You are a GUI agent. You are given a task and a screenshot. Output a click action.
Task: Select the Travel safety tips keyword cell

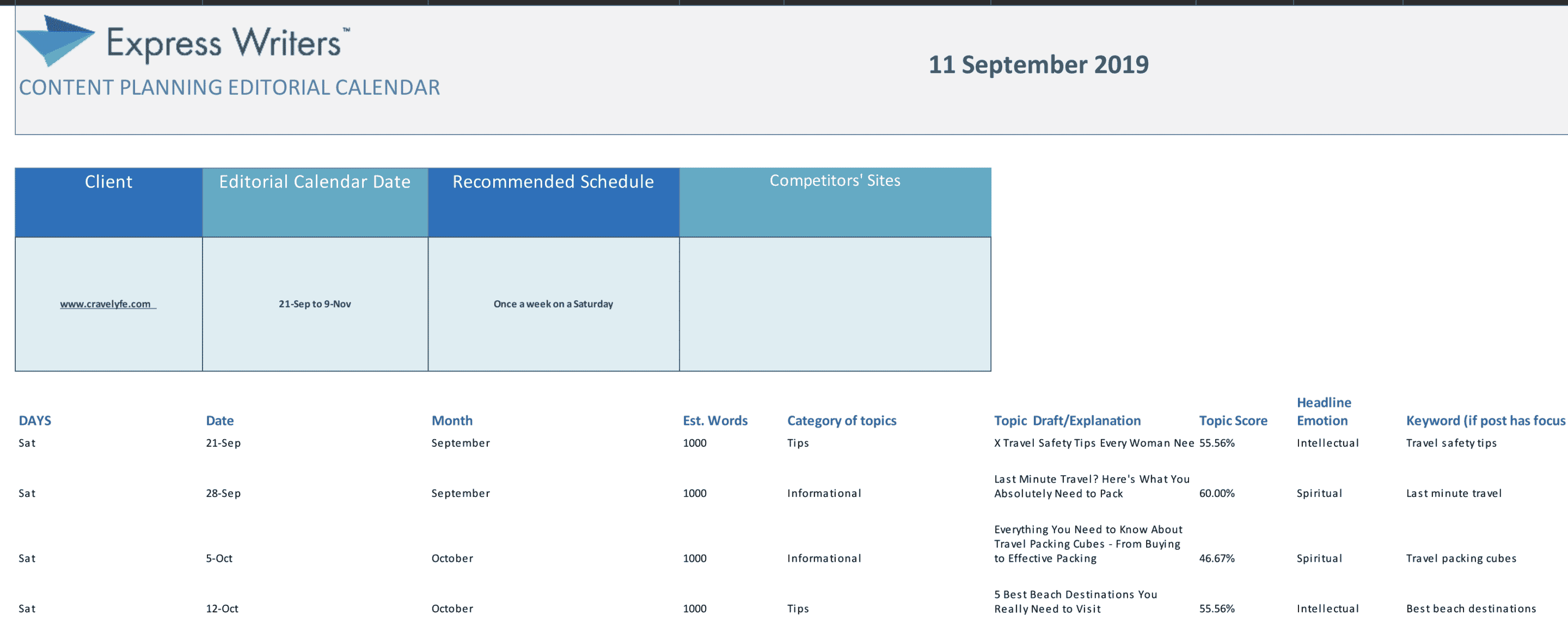1451,443
